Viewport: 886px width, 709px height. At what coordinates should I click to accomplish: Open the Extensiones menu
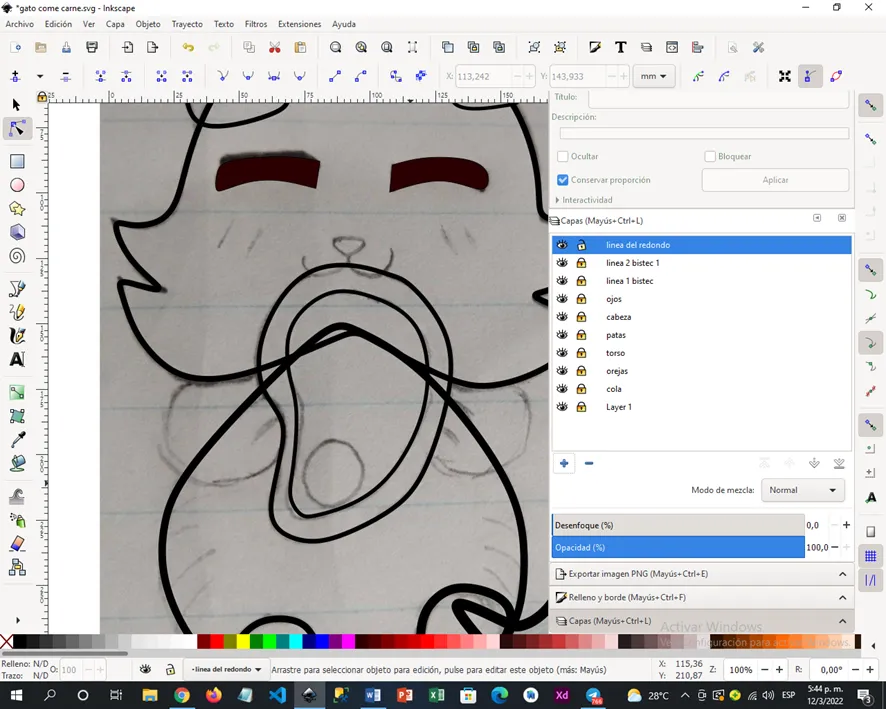(x=299, y=24)
